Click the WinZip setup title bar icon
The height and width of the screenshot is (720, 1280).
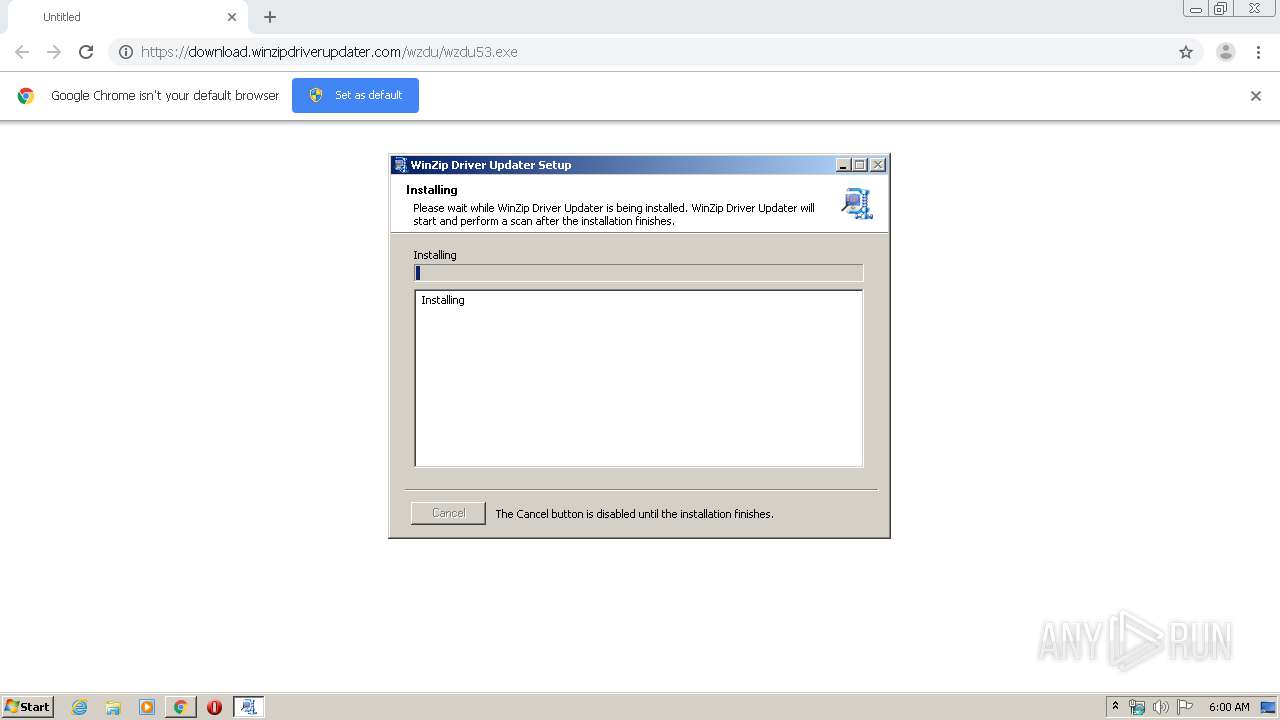[x=400, y=165]
